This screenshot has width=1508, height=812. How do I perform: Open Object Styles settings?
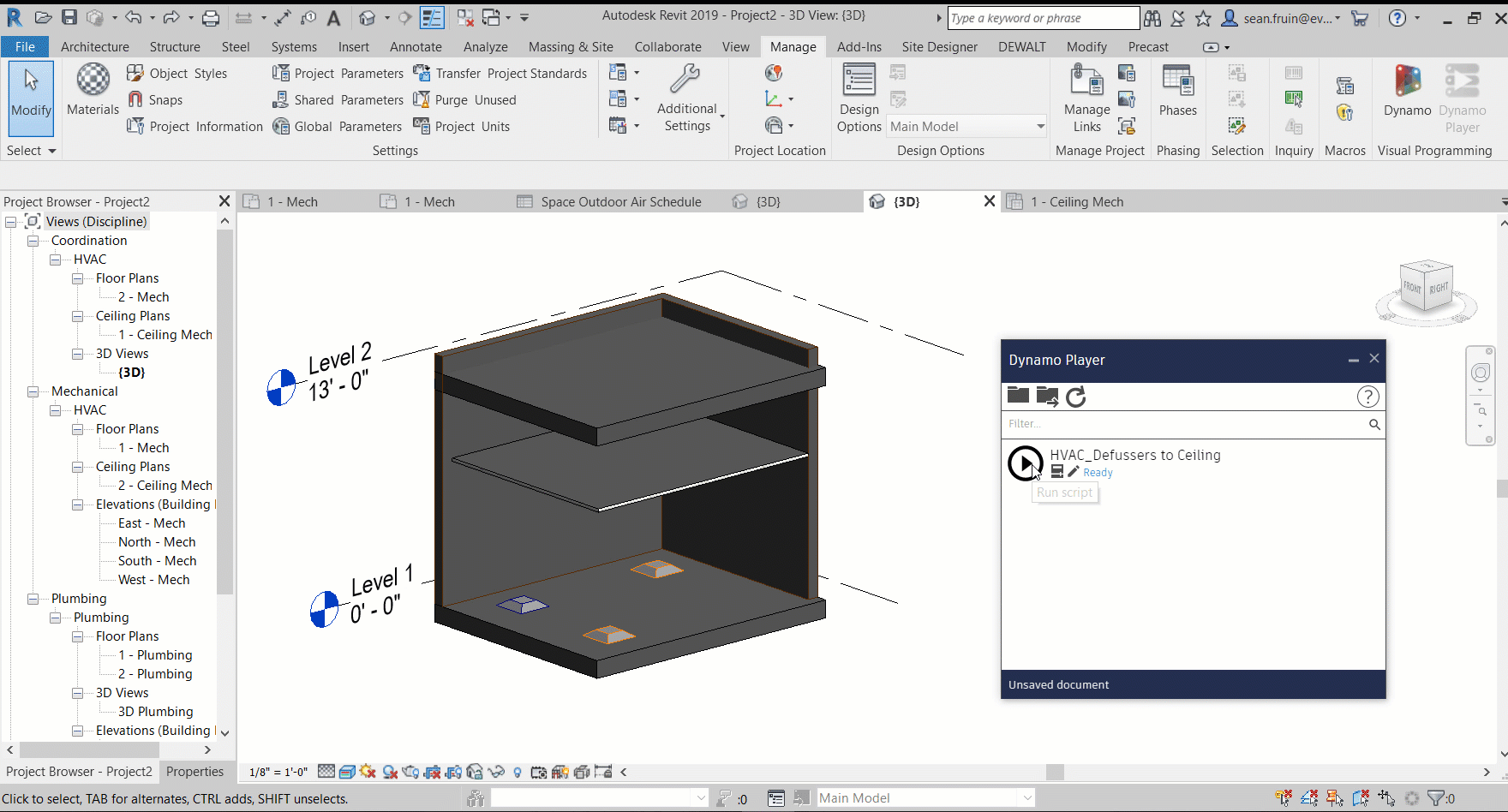point(177,73)
